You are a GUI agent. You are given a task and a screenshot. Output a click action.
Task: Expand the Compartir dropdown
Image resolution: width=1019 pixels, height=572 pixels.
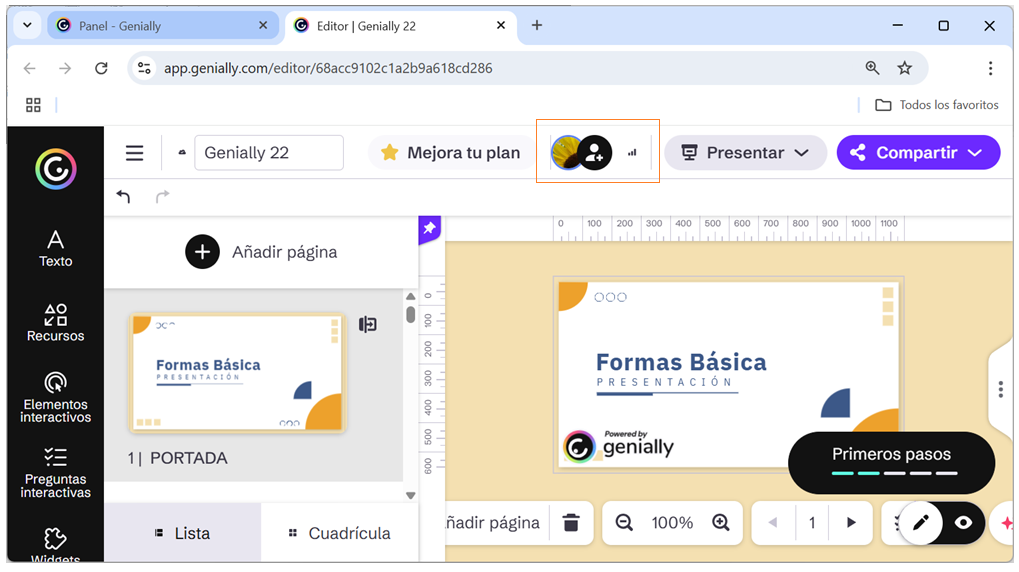(x=918, y=153)
